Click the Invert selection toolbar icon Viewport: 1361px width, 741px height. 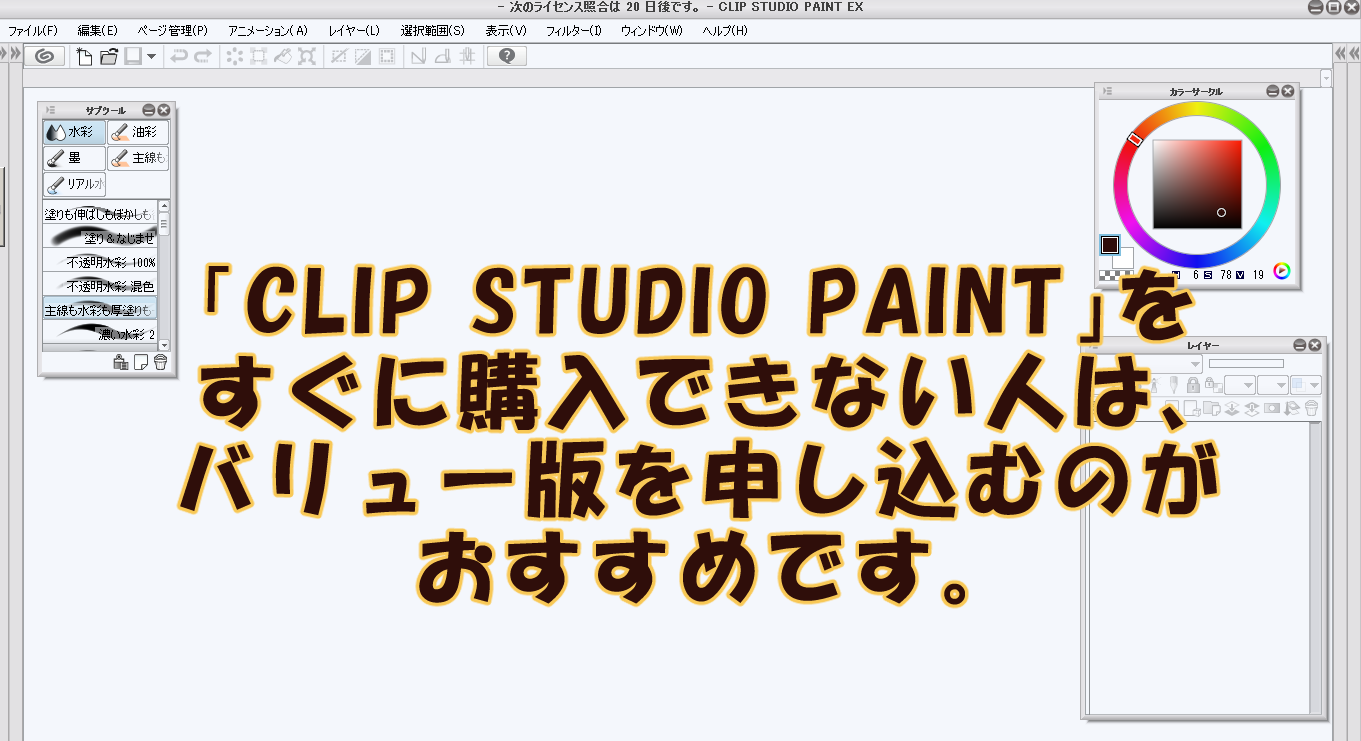363,56
